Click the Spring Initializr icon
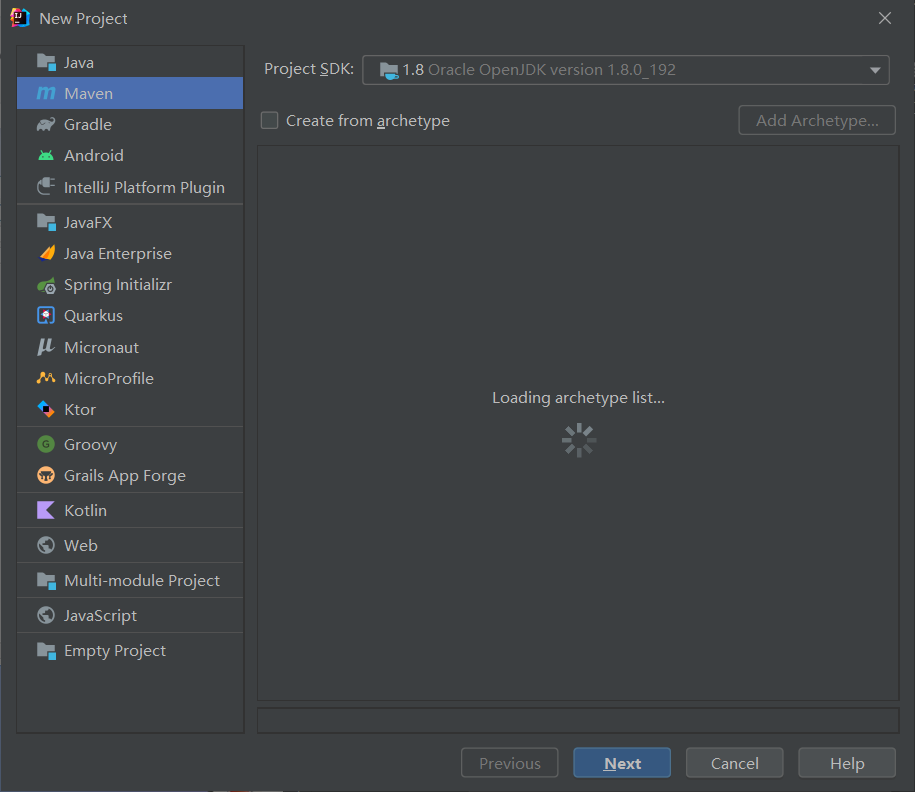The width and height of the screenshot is (915, 792). pyautogui.click(x=46, y=285)
